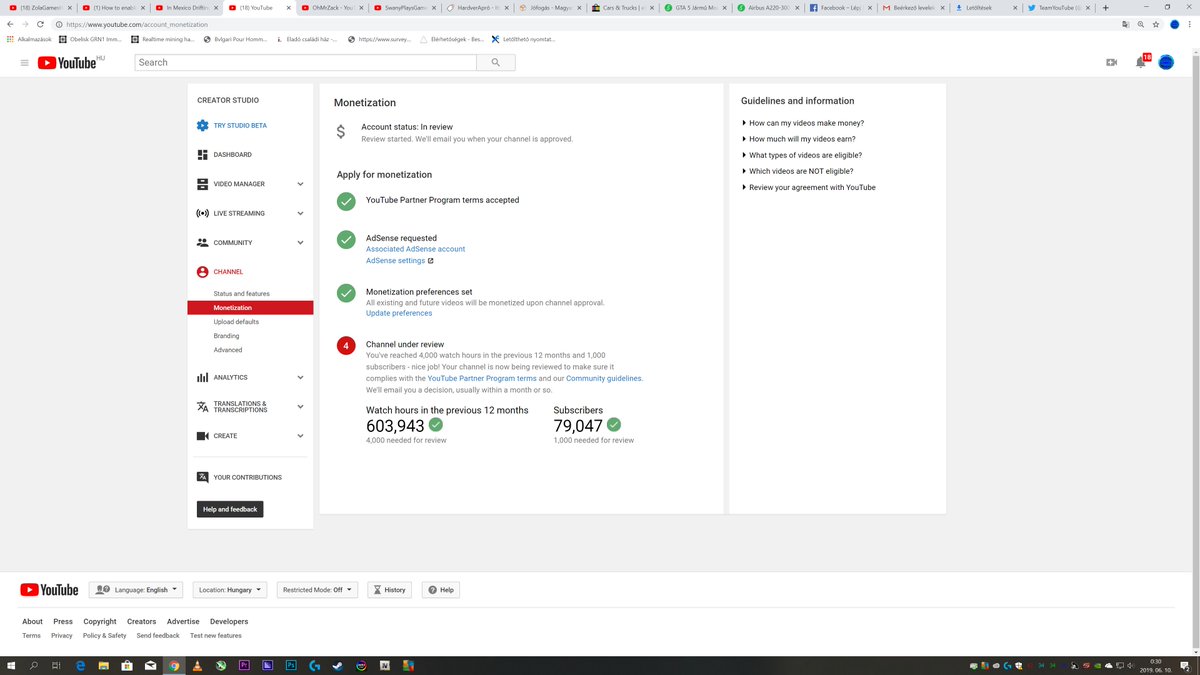Open Photoshop from the taskbar
The width and height of the screenshot is (1200, 675).
click(291, 665)
